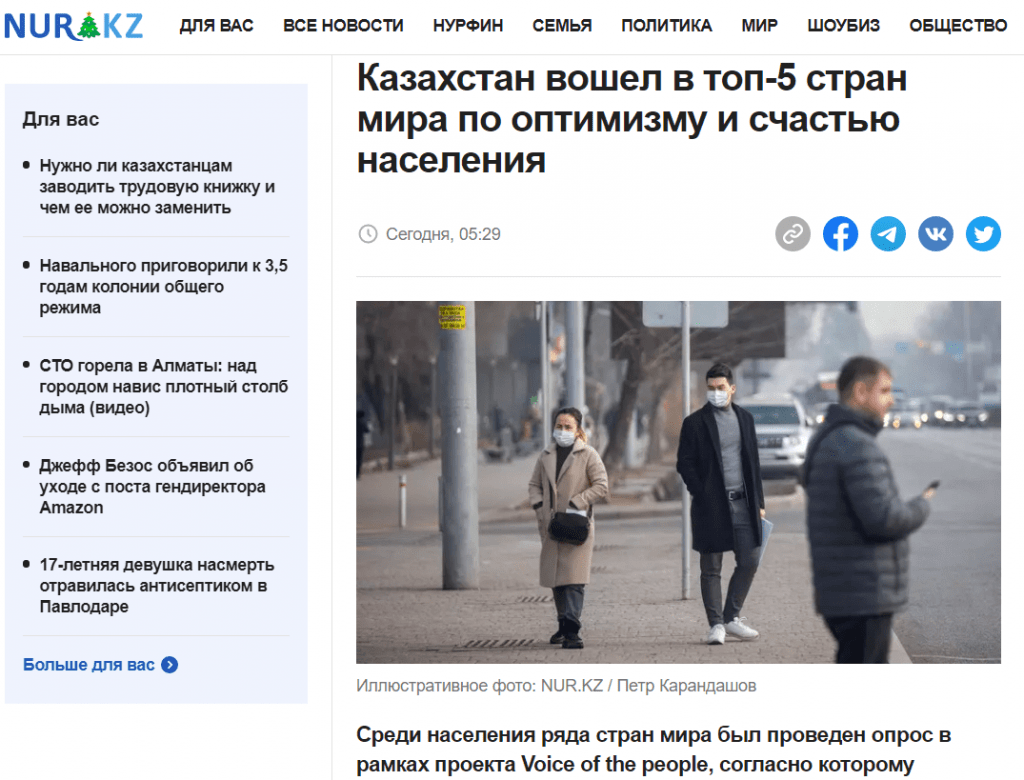Image resolution: width=1024 pixels, height=780 pixels.
Task: Click the Больше для вас link
Action: (89, 664)
